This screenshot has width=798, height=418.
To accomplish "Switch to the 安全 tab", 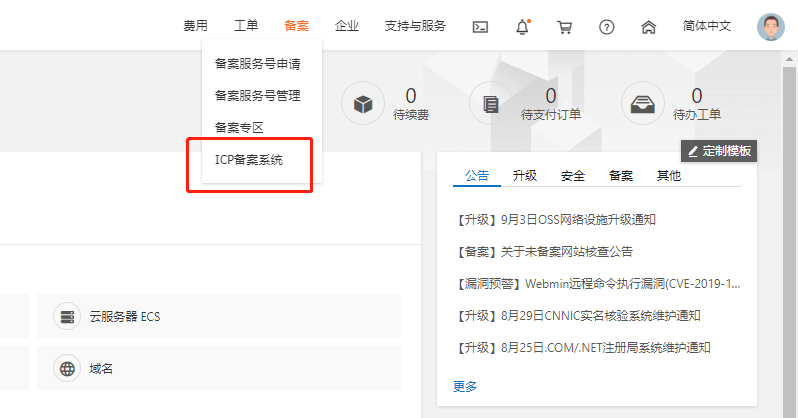I will coord(573,176).
